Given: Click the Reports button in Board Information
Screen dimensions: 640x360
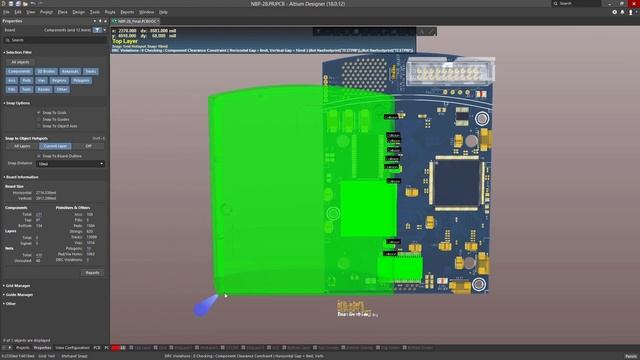Looking at the screenshot, I should tap(93, 273).
